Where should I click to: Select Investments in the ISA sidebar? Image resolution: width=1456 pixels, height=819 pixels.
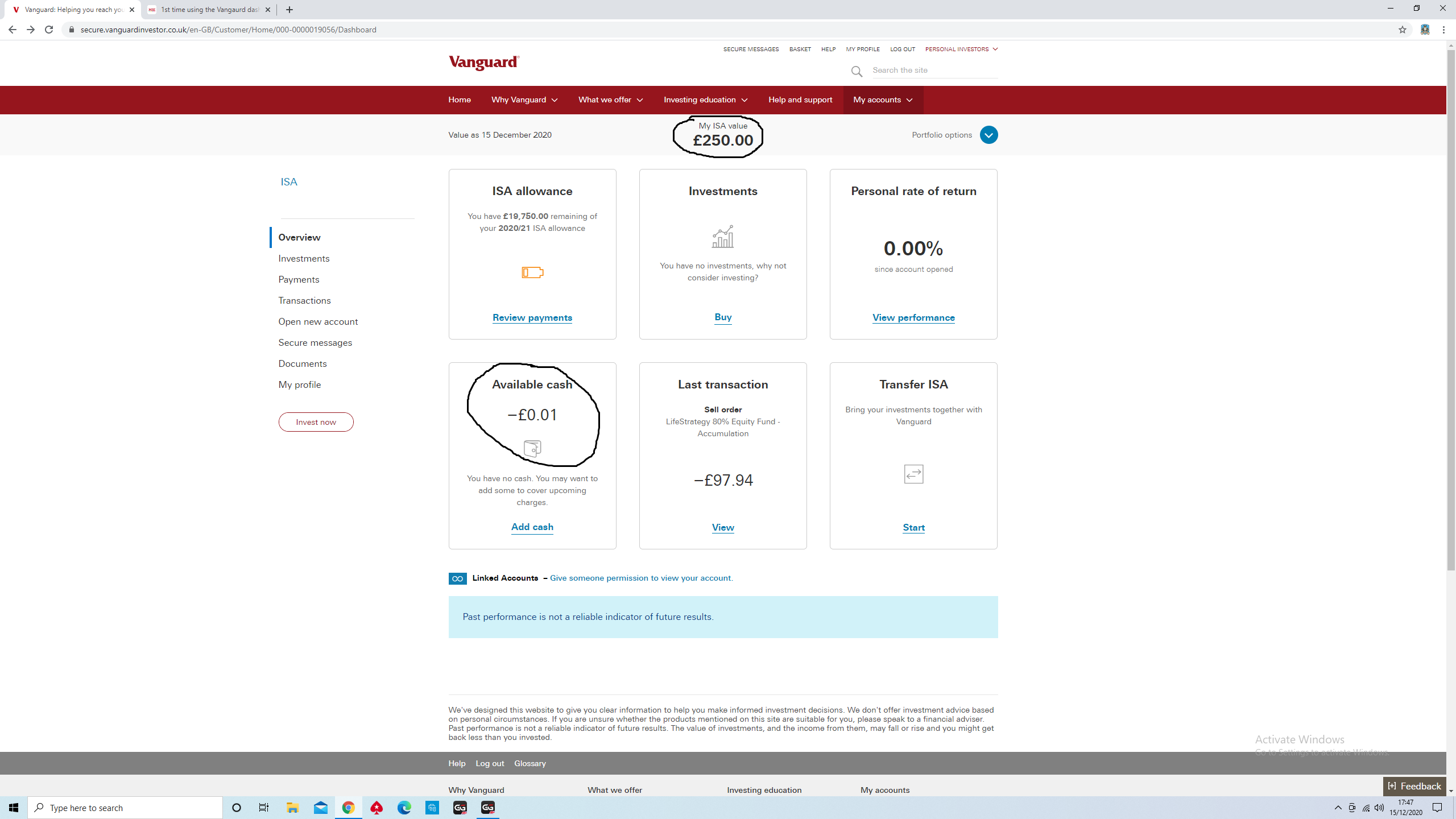pyautogui.click(x=304, y=259)
